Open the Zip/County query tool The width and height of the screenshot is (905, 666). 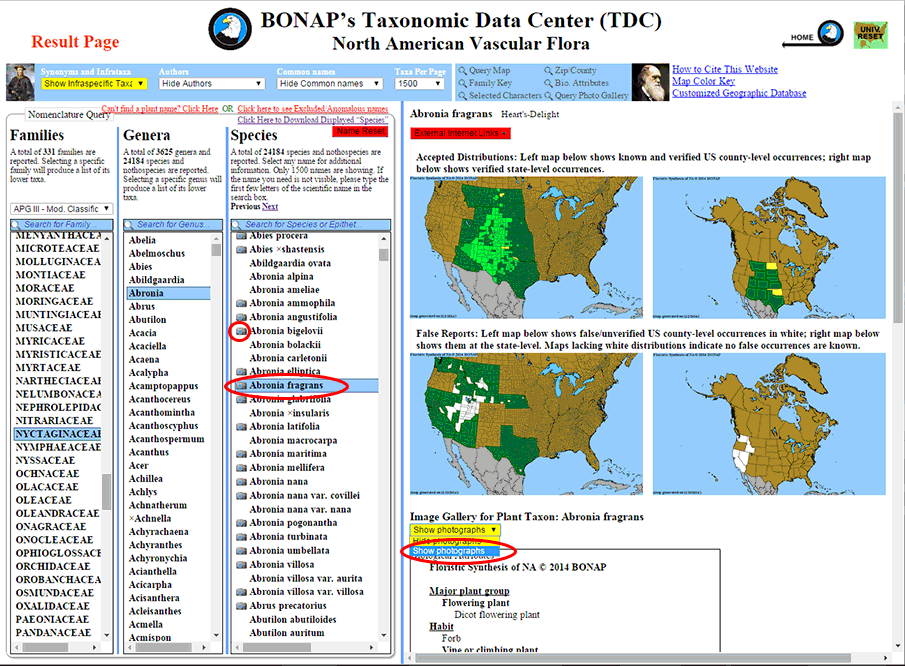click(x=570, y=71)
